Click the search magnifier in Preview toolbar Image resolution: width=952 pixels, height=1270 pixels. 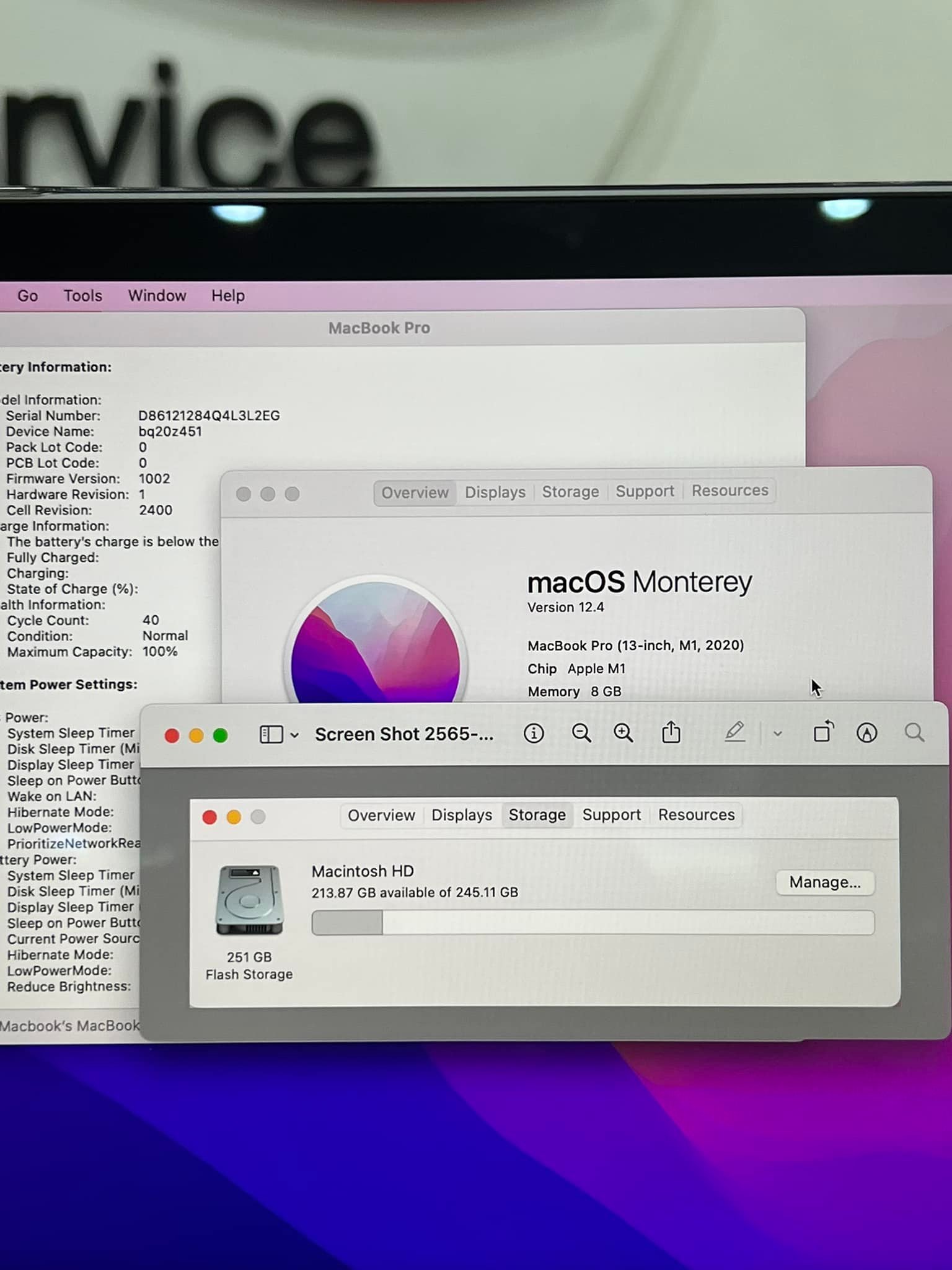coord(914,733)
